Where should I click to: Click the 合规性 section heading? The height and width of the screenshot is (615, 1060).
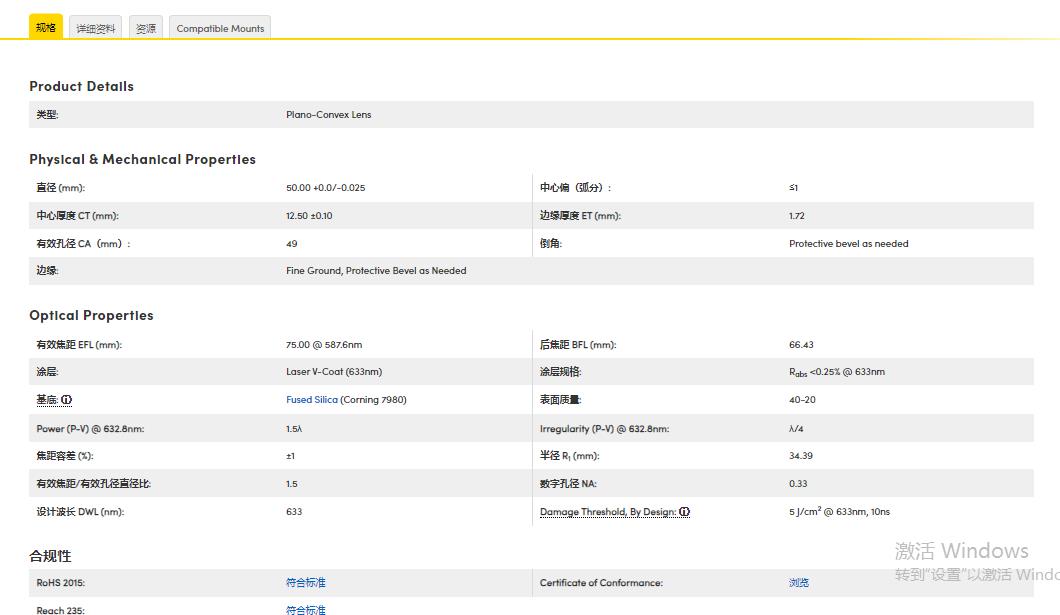point(50,556)
